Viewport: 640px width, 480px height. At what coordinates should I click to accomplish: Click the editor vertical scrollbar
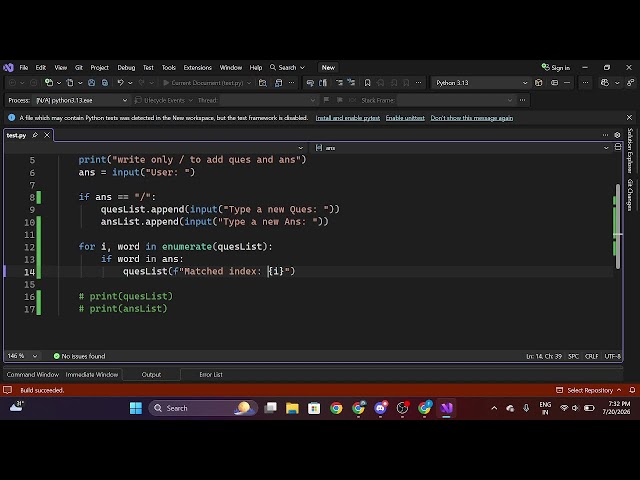618,227
